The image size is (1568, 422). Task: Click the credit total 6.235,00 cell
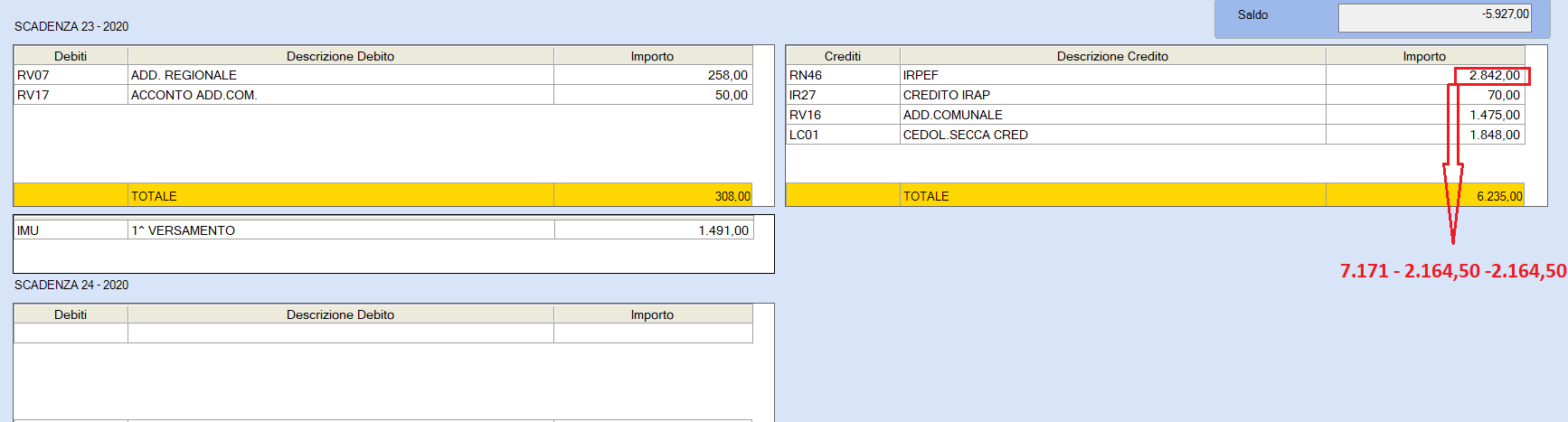click(x=1425, y=195)
